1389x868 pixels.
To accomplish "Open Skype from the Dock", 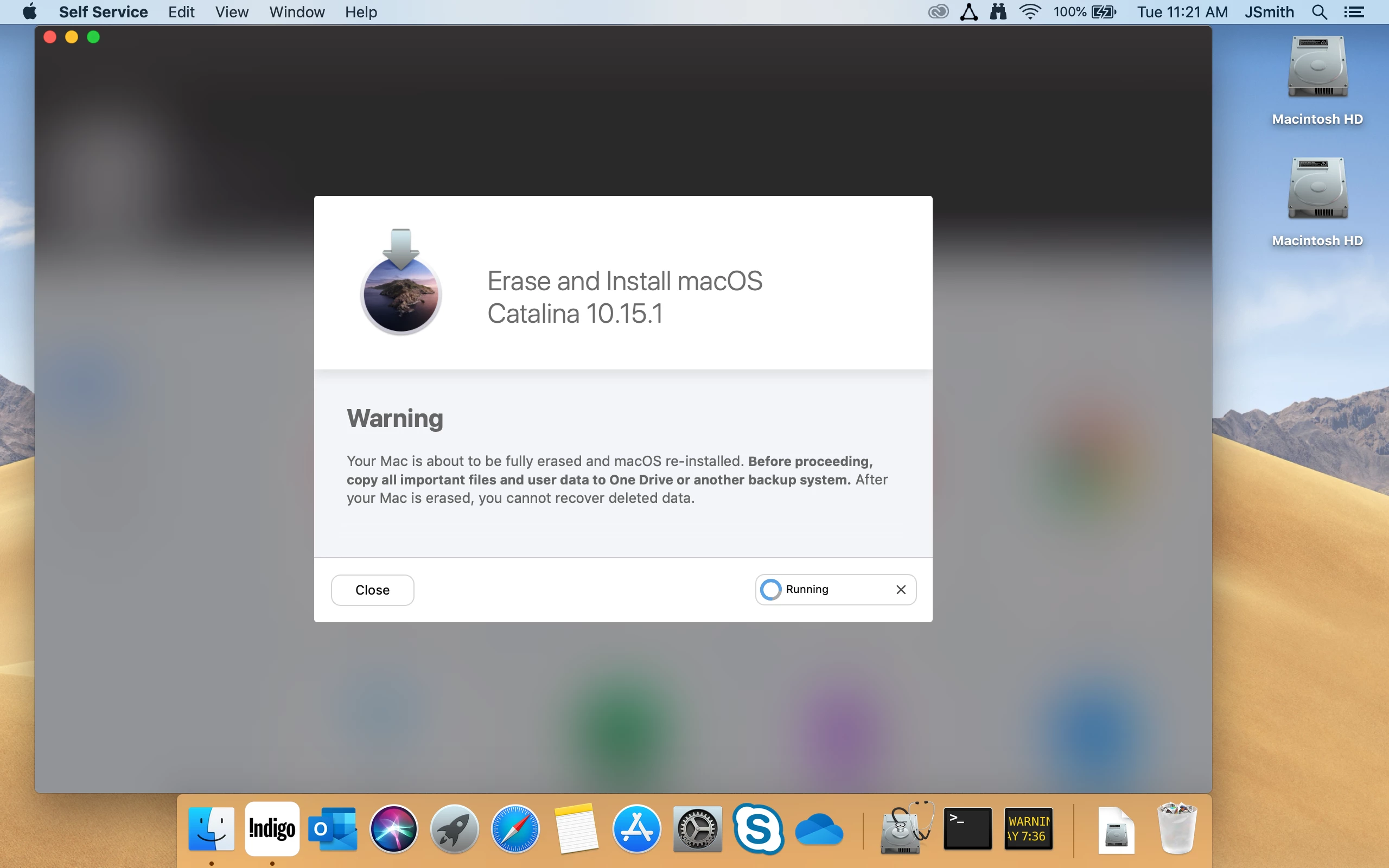I will 758,829.
